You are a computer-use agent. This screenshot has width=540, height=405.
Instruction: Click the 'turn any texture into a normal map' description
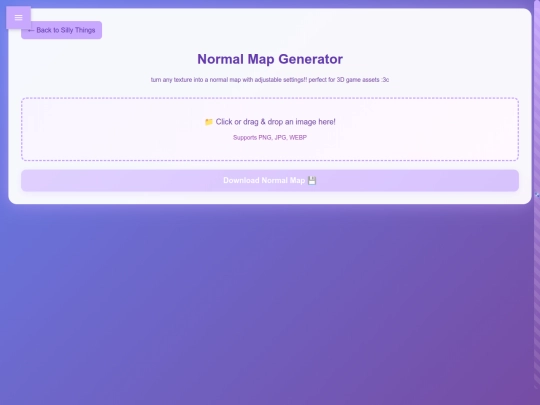[x=270, y=80]
